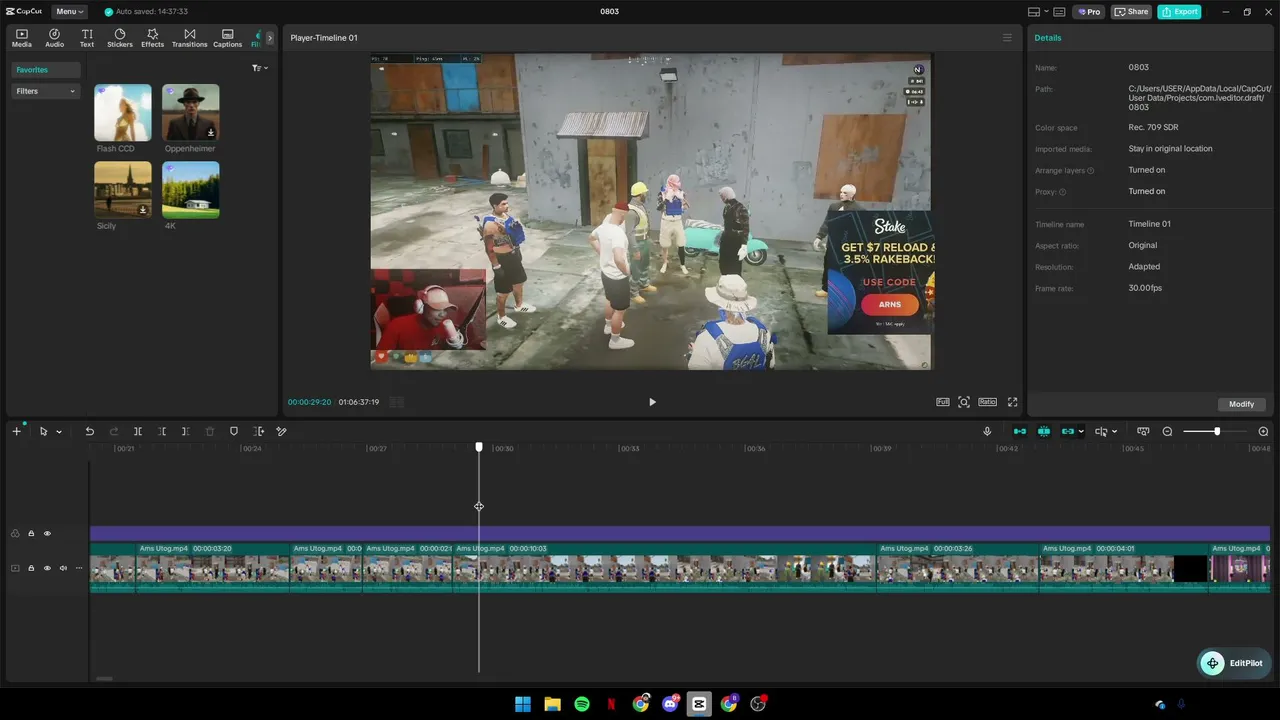Open the player panel options menu

(1007, 38)
